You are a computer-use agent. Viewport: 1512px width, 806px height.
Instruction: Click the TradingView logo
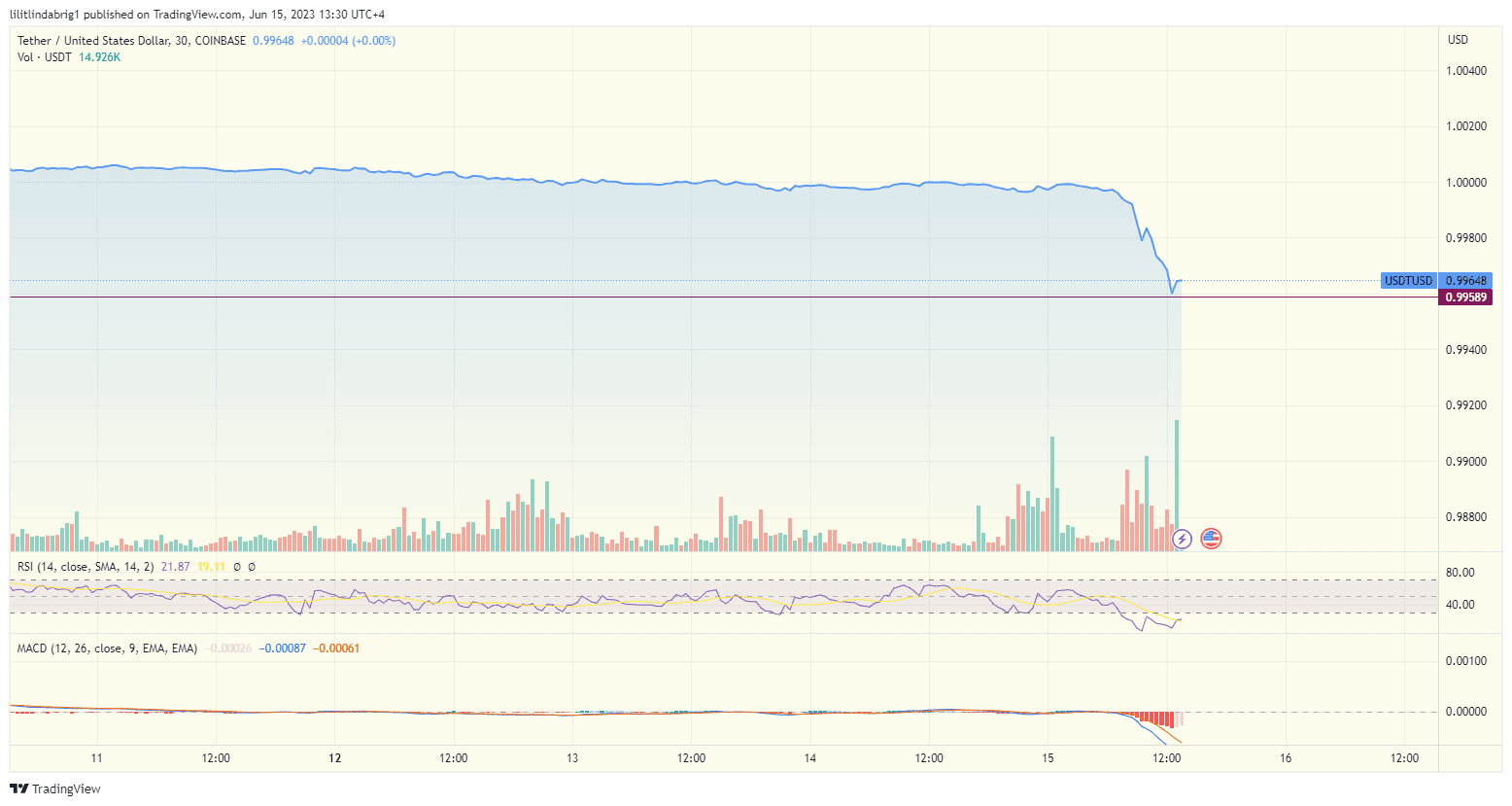point(53,788)
